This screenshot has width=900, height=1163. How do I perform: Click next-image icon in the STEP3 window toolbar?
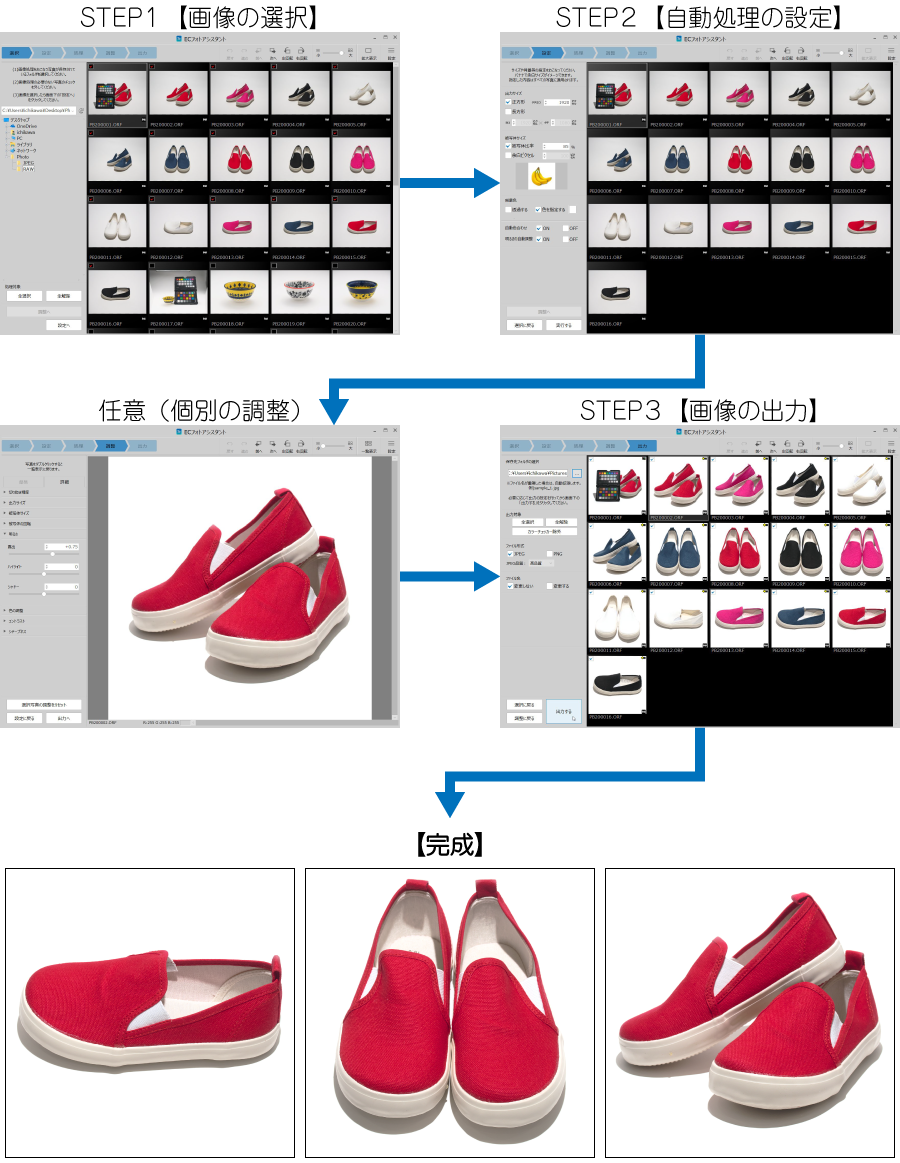click(772, 444)
